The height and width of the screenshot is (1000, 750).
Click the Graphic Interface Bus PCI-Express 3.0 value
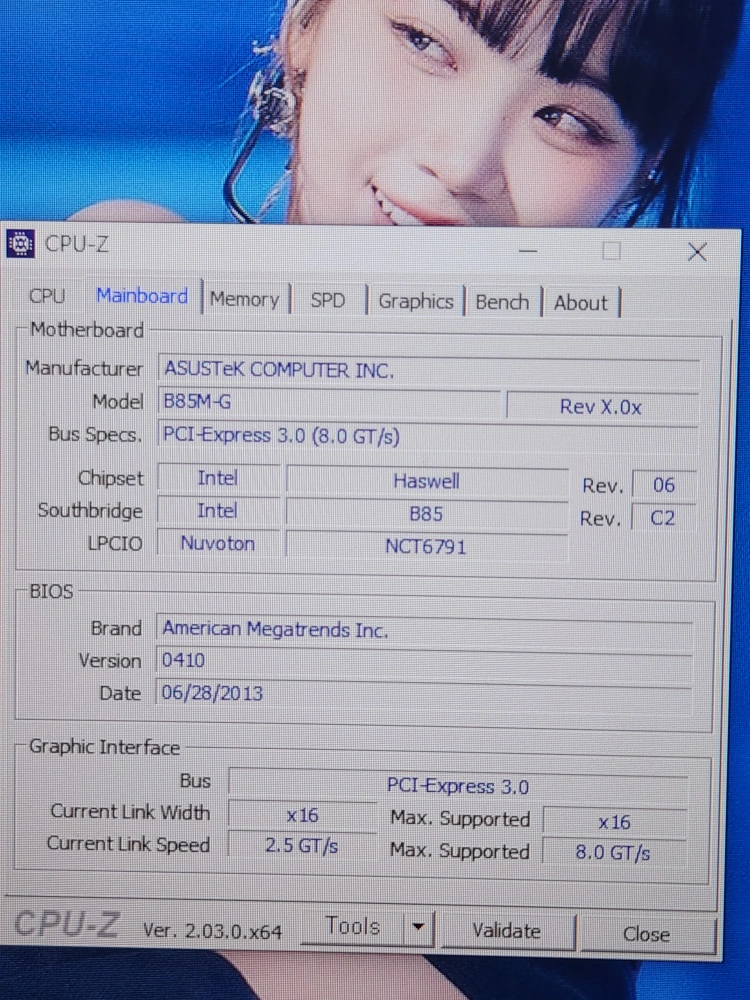458,786
